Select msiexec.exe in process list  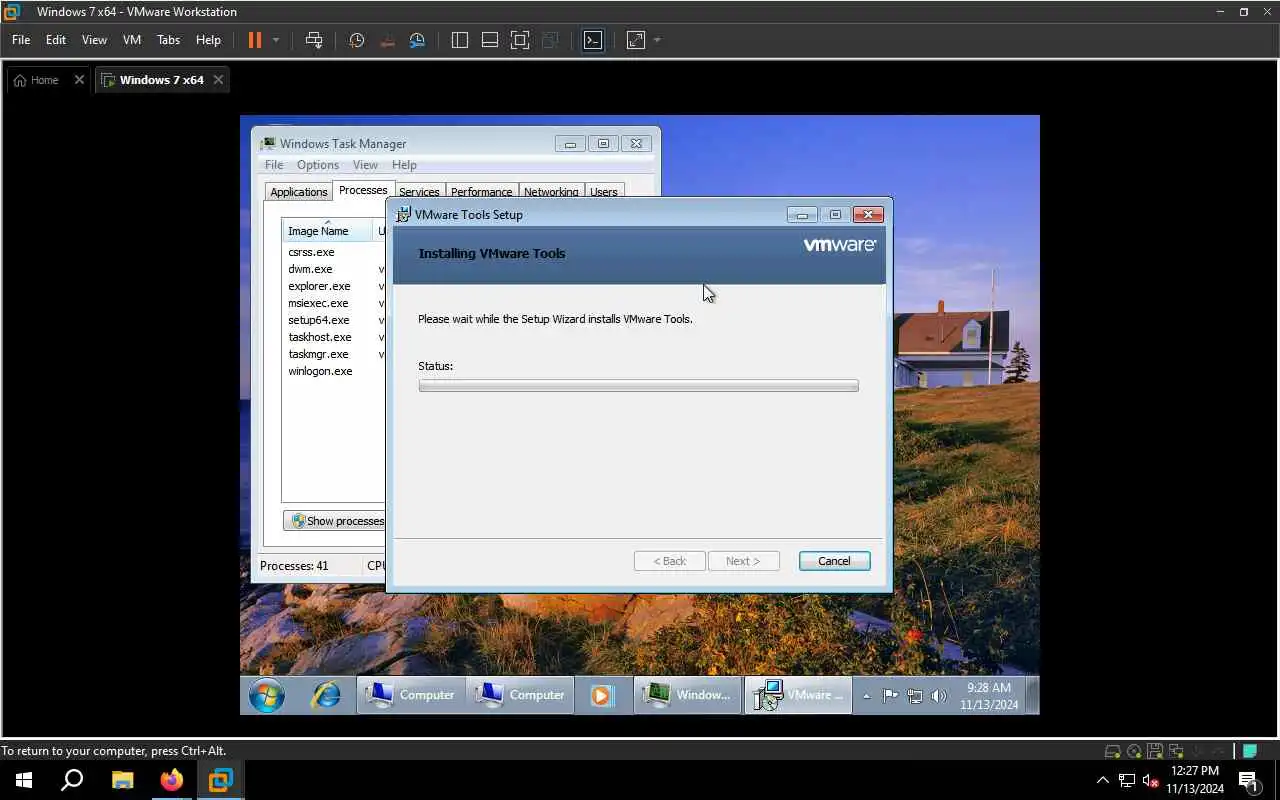(x=318, y=303)
